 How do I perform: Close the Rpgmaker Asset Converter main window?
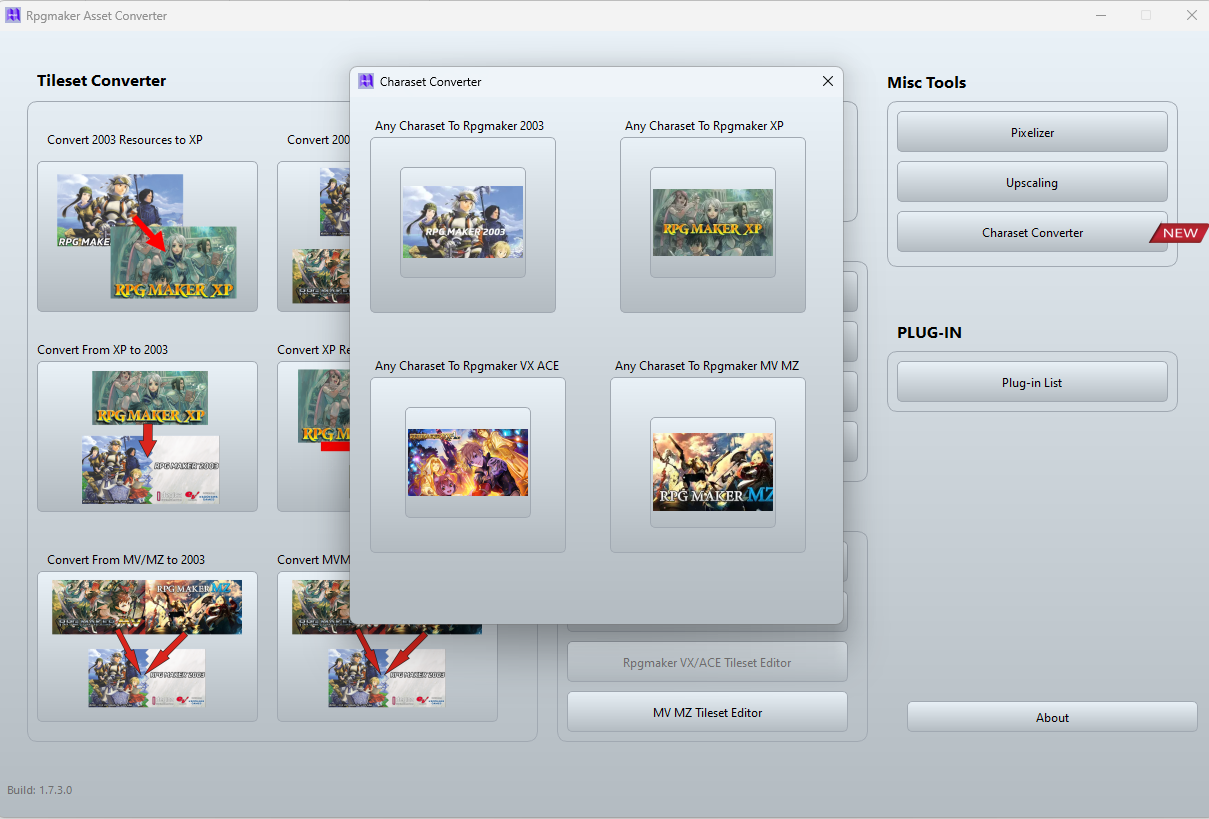tap(1191, 15)
